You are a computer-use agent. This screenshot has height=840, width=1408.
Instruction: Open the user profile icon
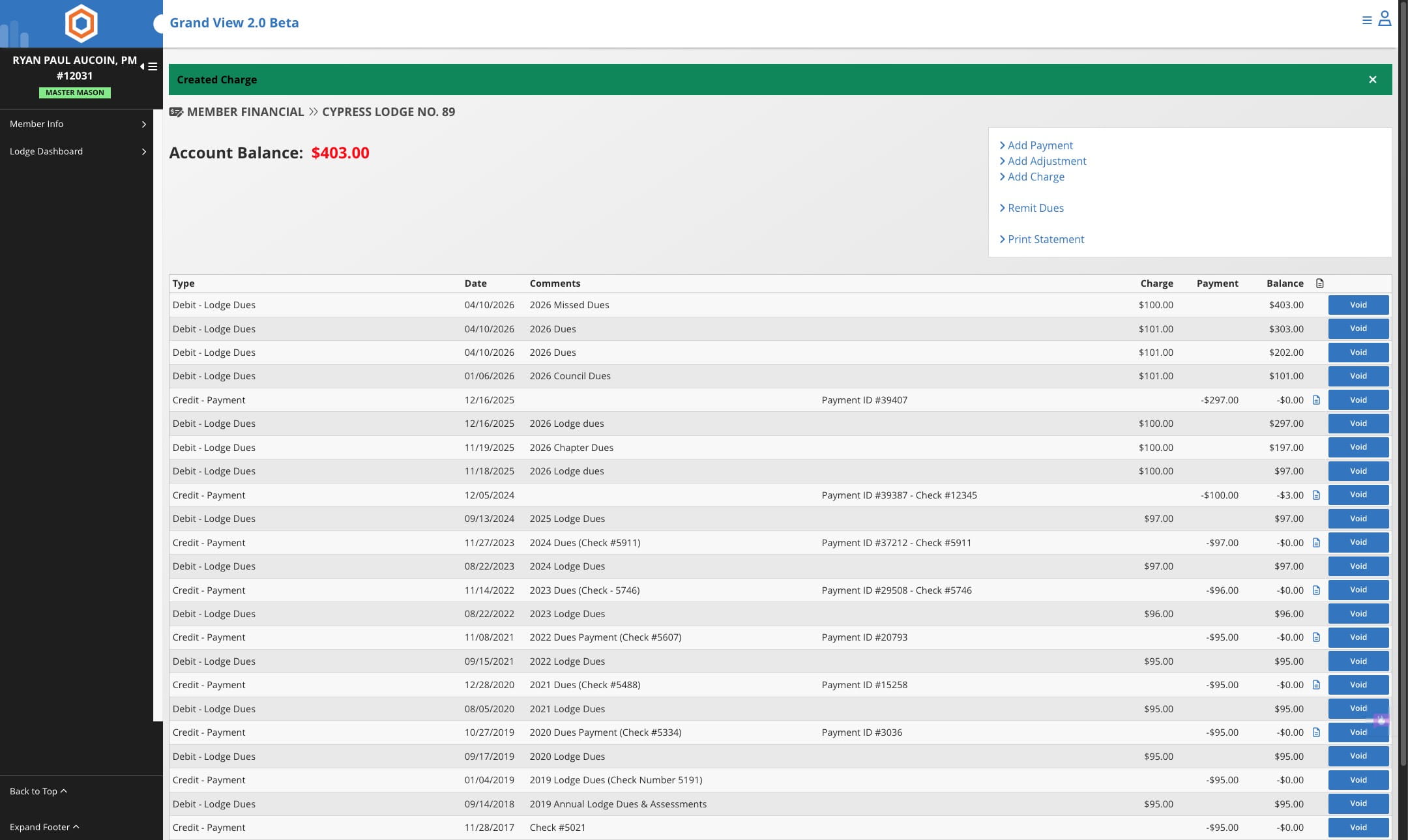1385,19
